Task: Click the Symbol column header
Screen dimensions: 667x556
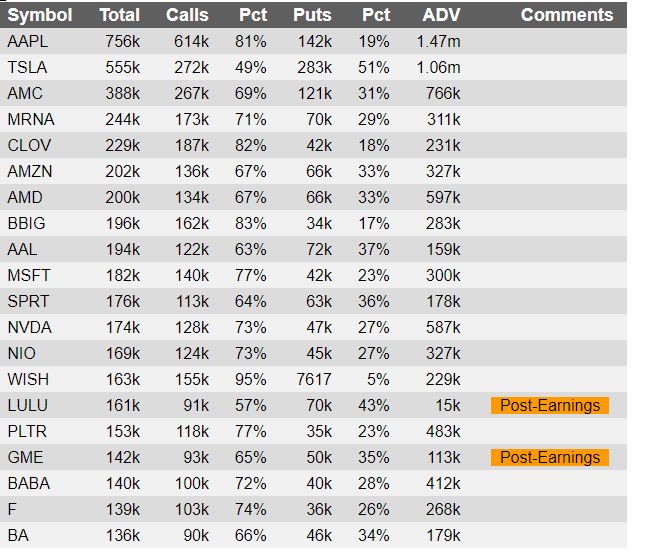Action: (x=40, y=15)
